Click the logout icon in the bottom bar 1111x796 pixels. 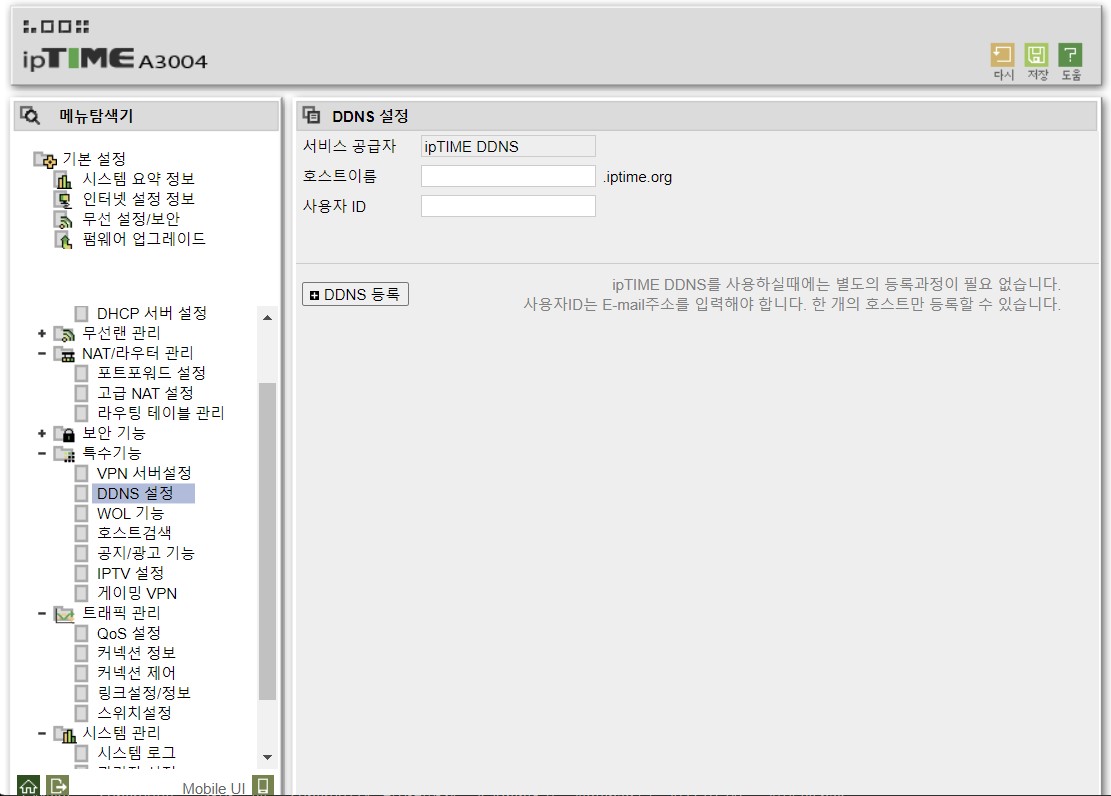pyautogui.click(x=58, y=785)
